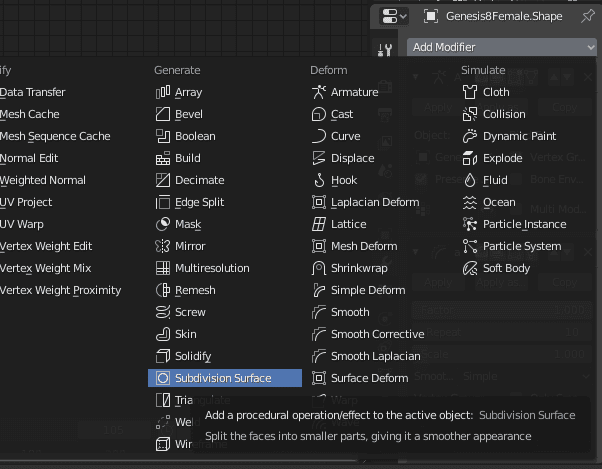This screenshot has width=602, height=469.
Task: Click the Genesis8Female.Shape object name
Action: tap(504, 16)
